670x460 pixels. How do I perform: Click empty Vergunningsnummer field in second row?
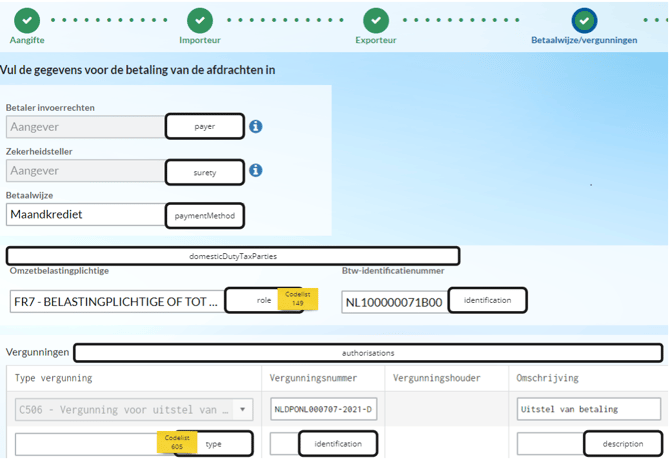click(284, 444)
